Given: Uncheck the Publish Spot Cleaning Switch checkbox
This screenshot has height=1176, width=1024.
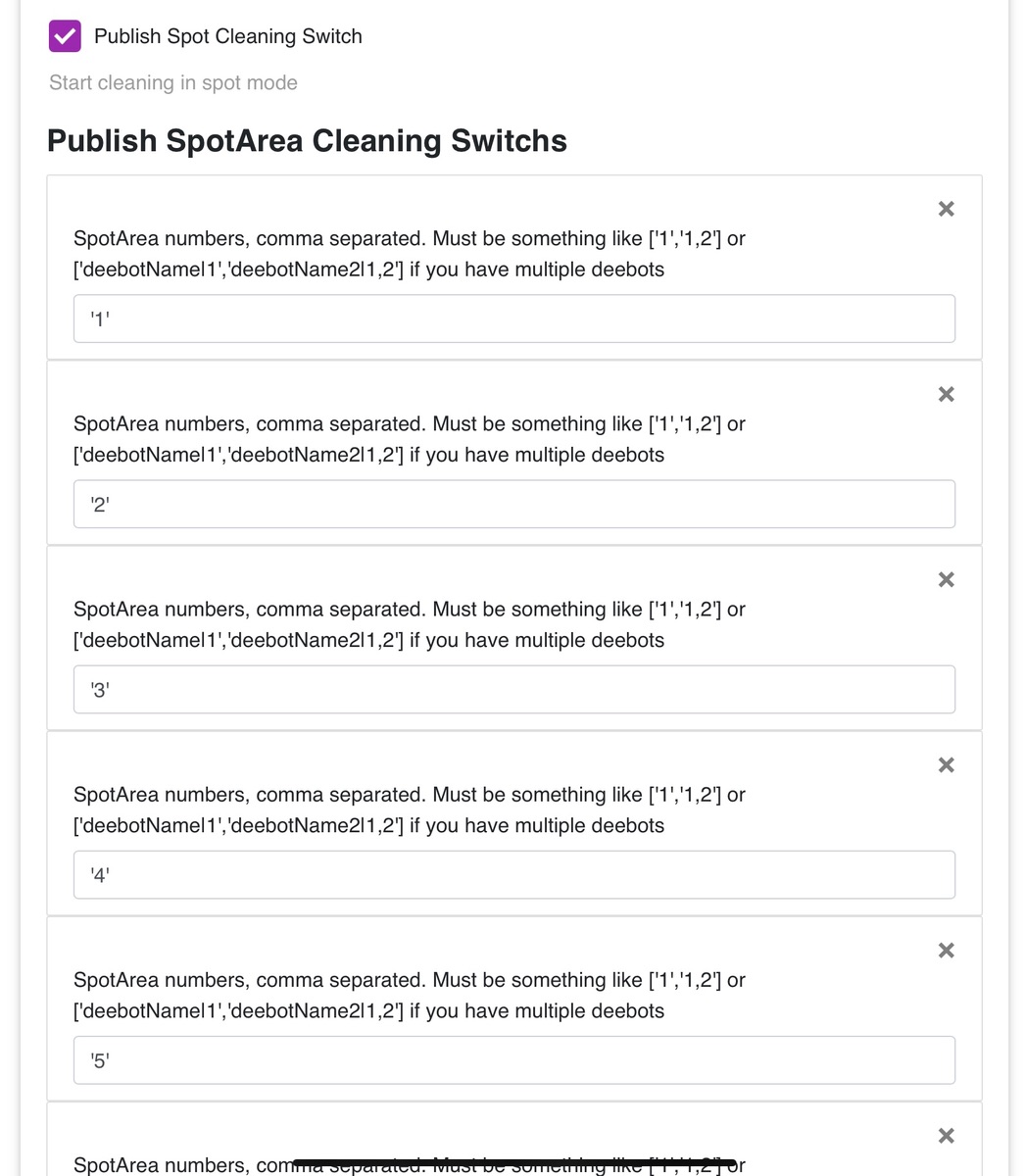Looking at the screenshot, I should point(65,36).
